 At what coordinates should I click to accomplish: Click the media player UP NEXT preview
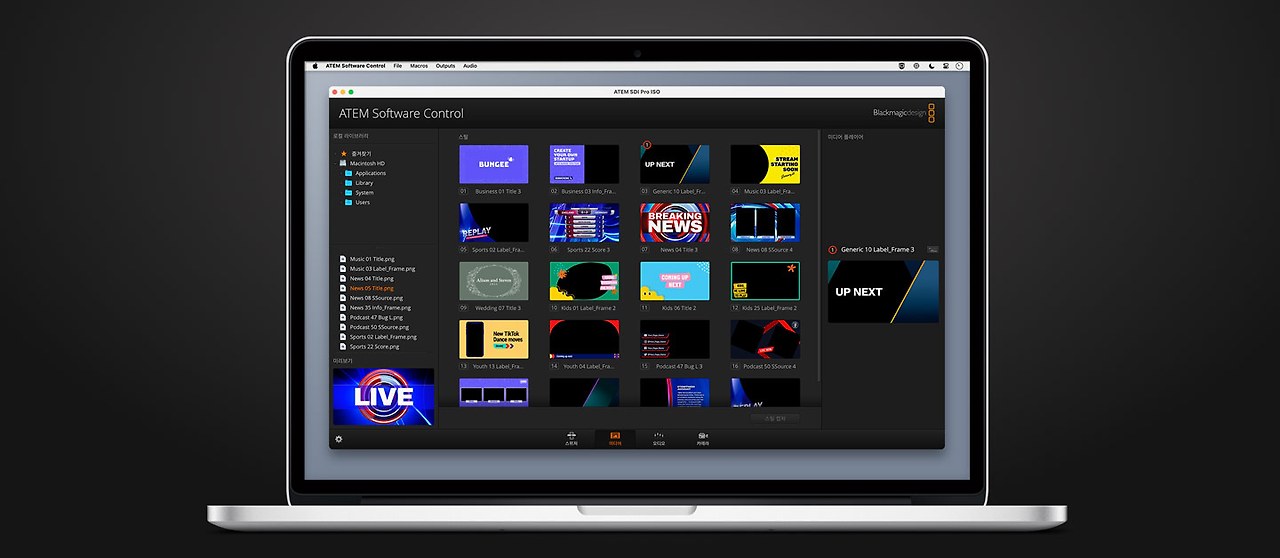click(883, 292)
